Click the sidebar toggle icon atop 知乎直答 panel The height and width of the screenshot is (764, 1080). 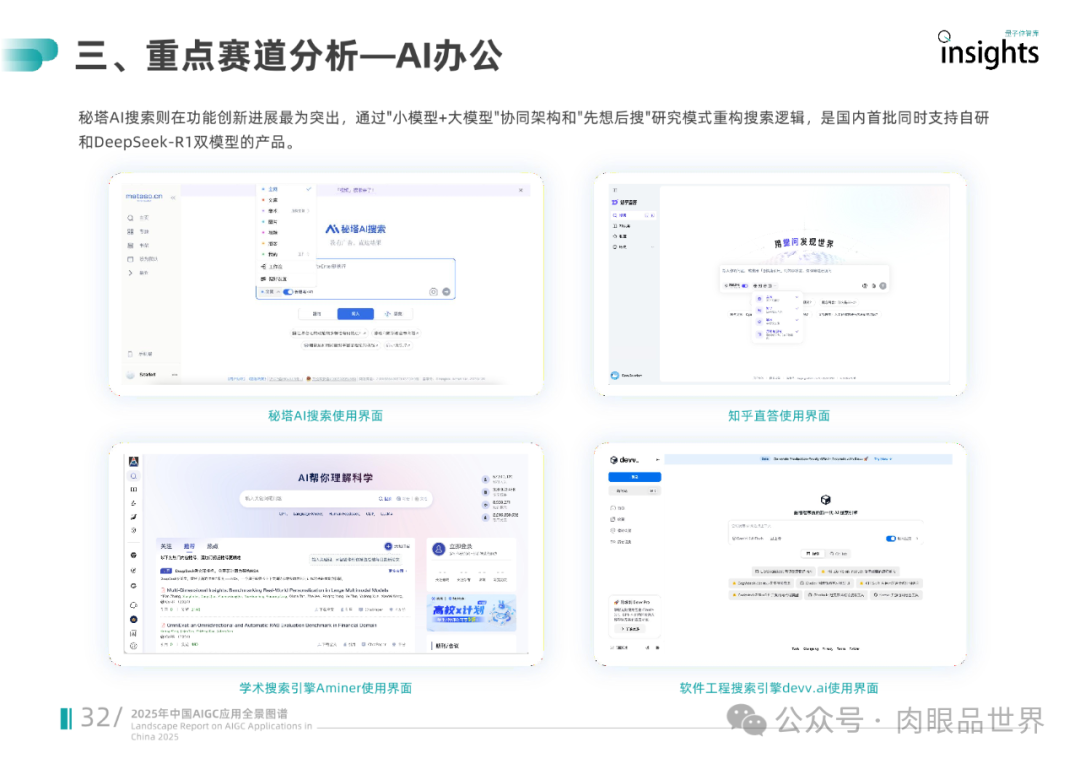(x=615, y=190)
